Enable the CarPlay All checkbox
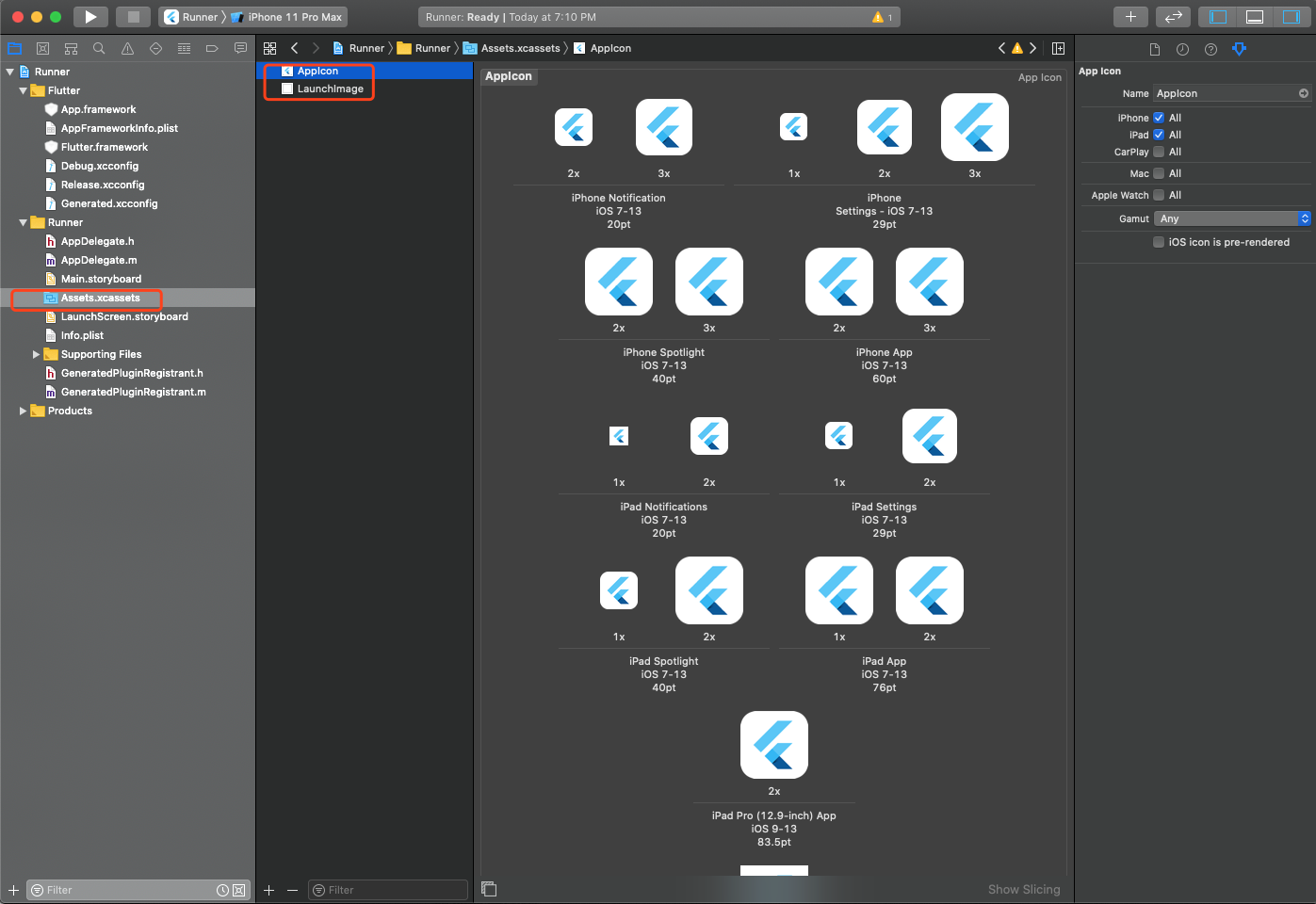This screenshot has width=1316, height=904. (1159, 152)
